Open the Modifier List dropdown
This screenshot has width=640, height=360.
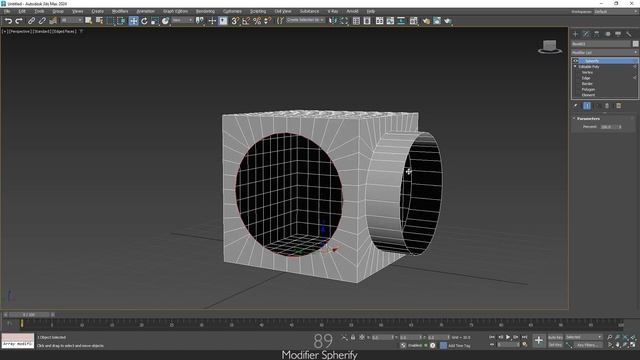604,53
